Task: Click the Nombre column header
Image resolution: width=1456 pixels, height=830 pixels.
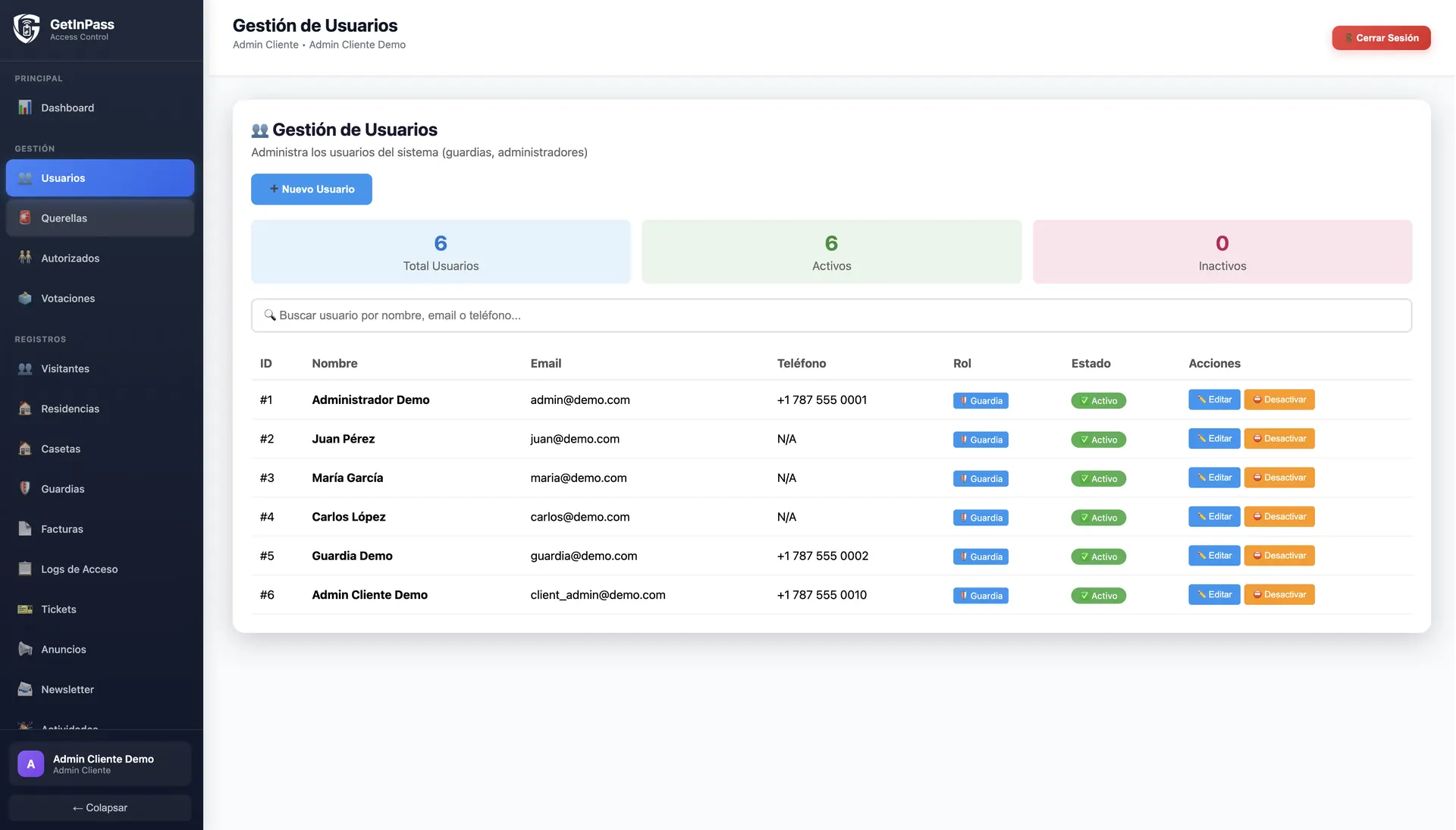Action: tap(334, 363)
